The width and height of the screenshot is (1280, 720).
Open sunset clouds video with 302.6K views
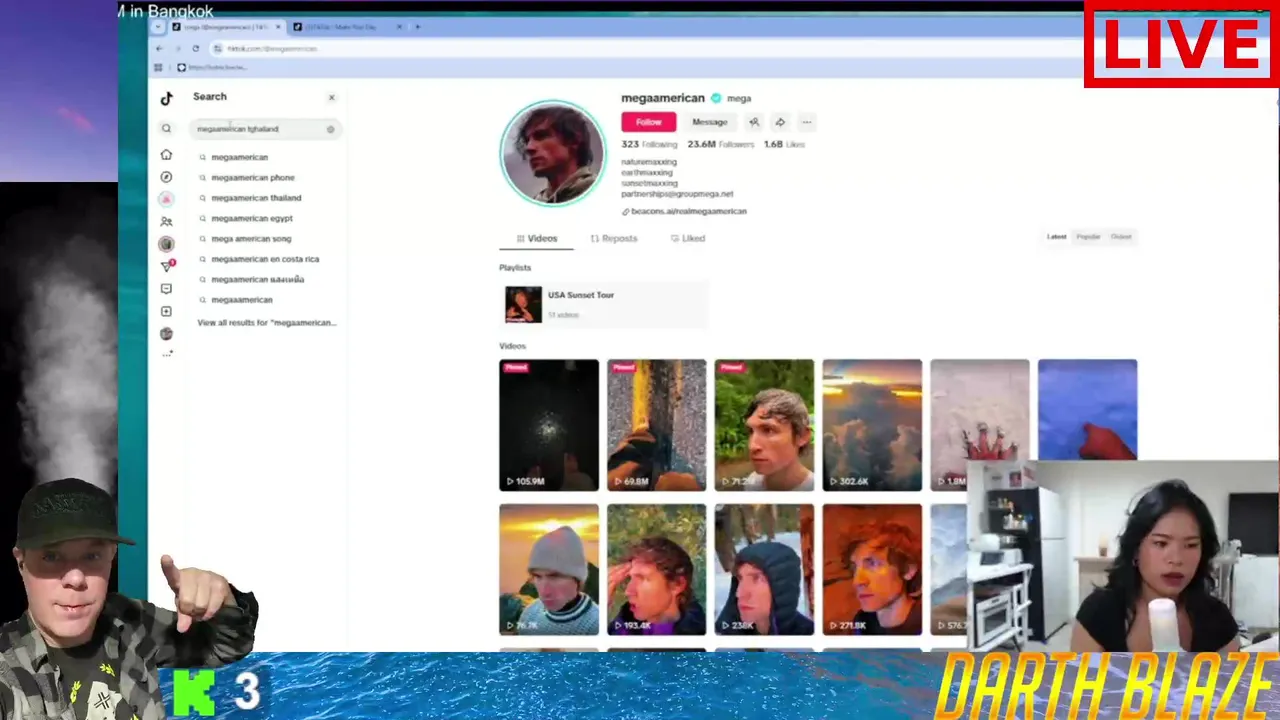872,425
